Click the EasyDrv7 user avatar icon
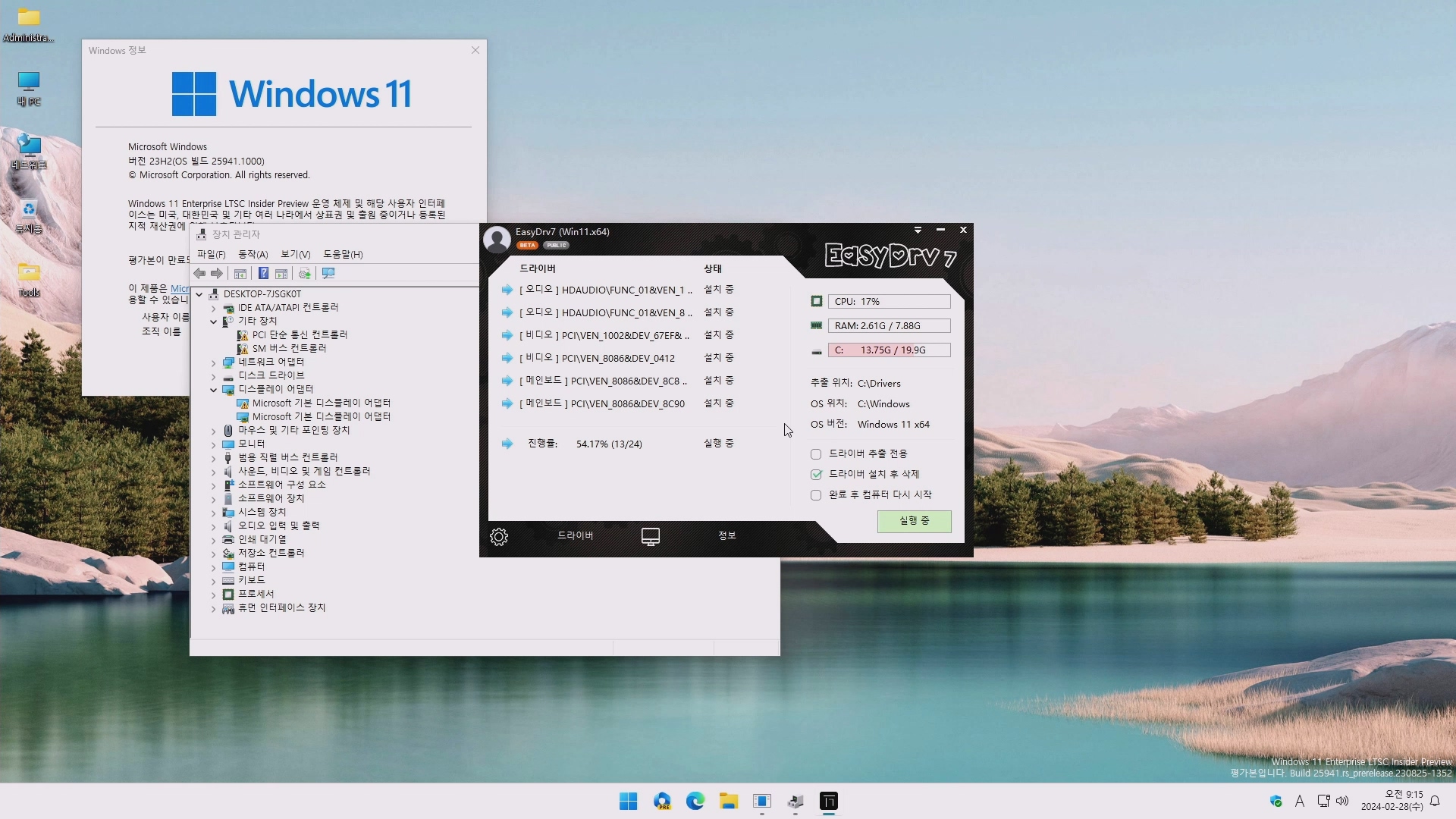This screenshot has width=1456, height=819. coord(497,240)
